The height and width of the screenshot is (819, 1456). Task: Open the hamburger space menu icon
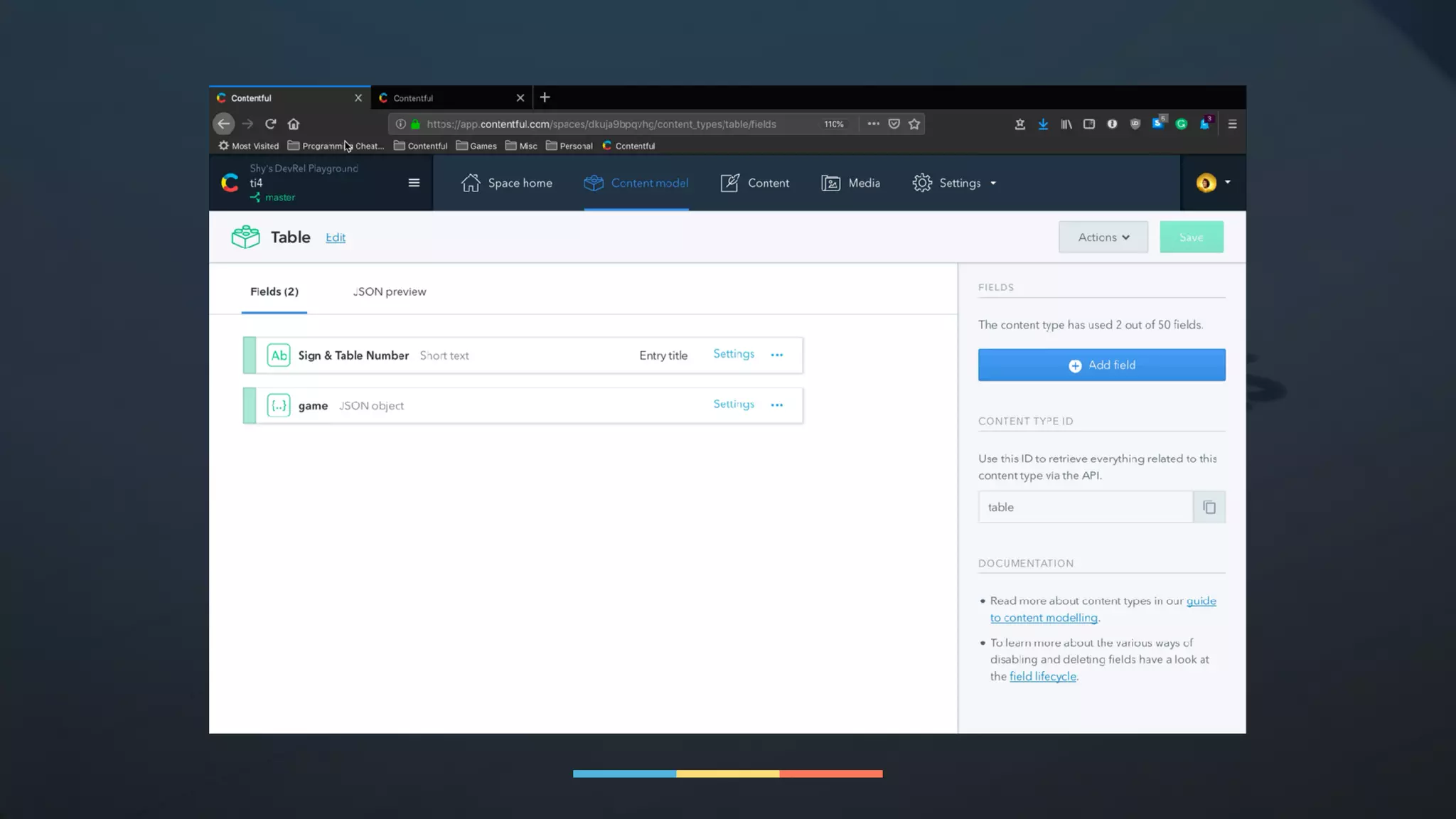[414, 183]
